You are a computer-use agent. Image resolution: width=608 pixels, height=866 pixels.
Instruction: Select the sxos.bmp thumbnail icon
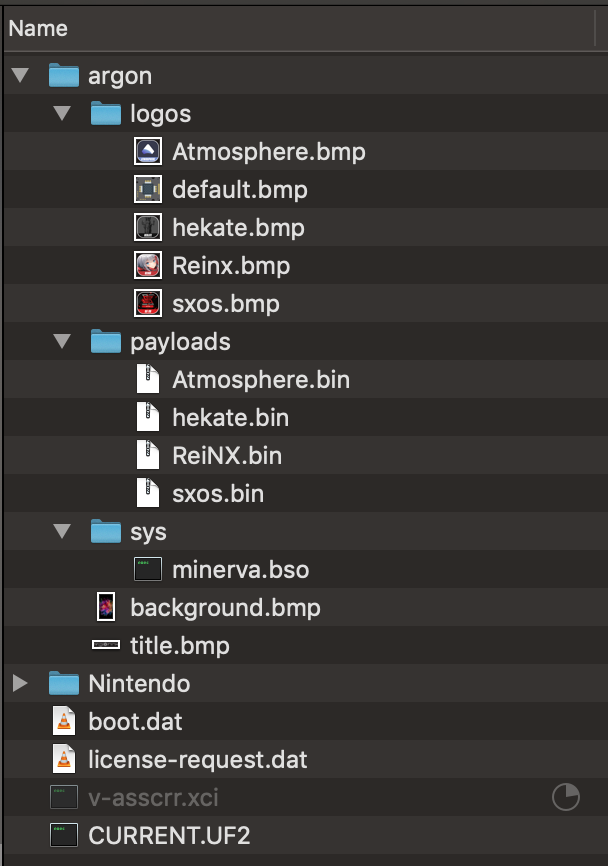[148, 303]
